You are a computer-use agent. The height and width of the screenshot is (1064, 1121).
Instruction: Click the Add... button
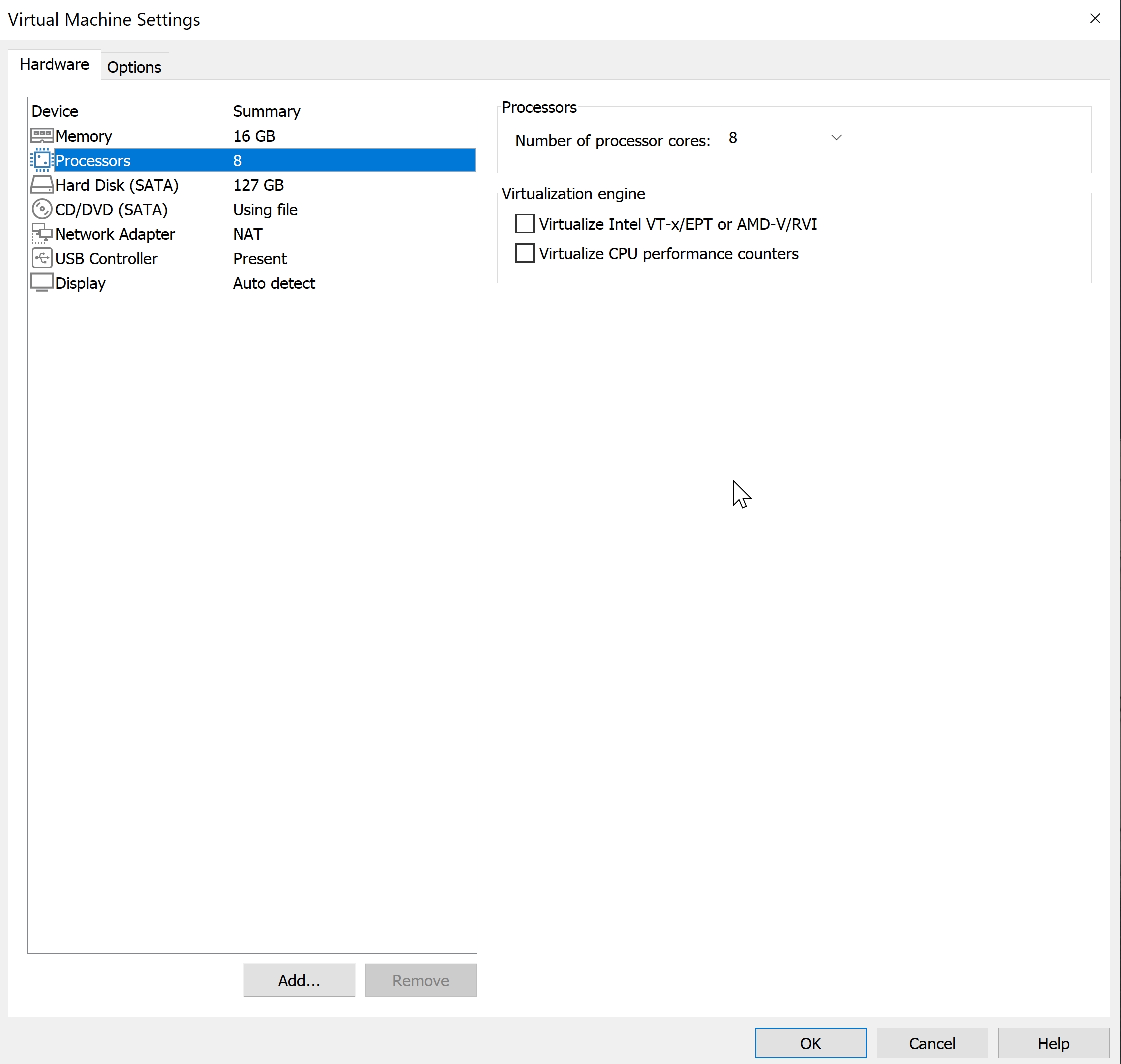pyautogui.click(x=299, y=980)
